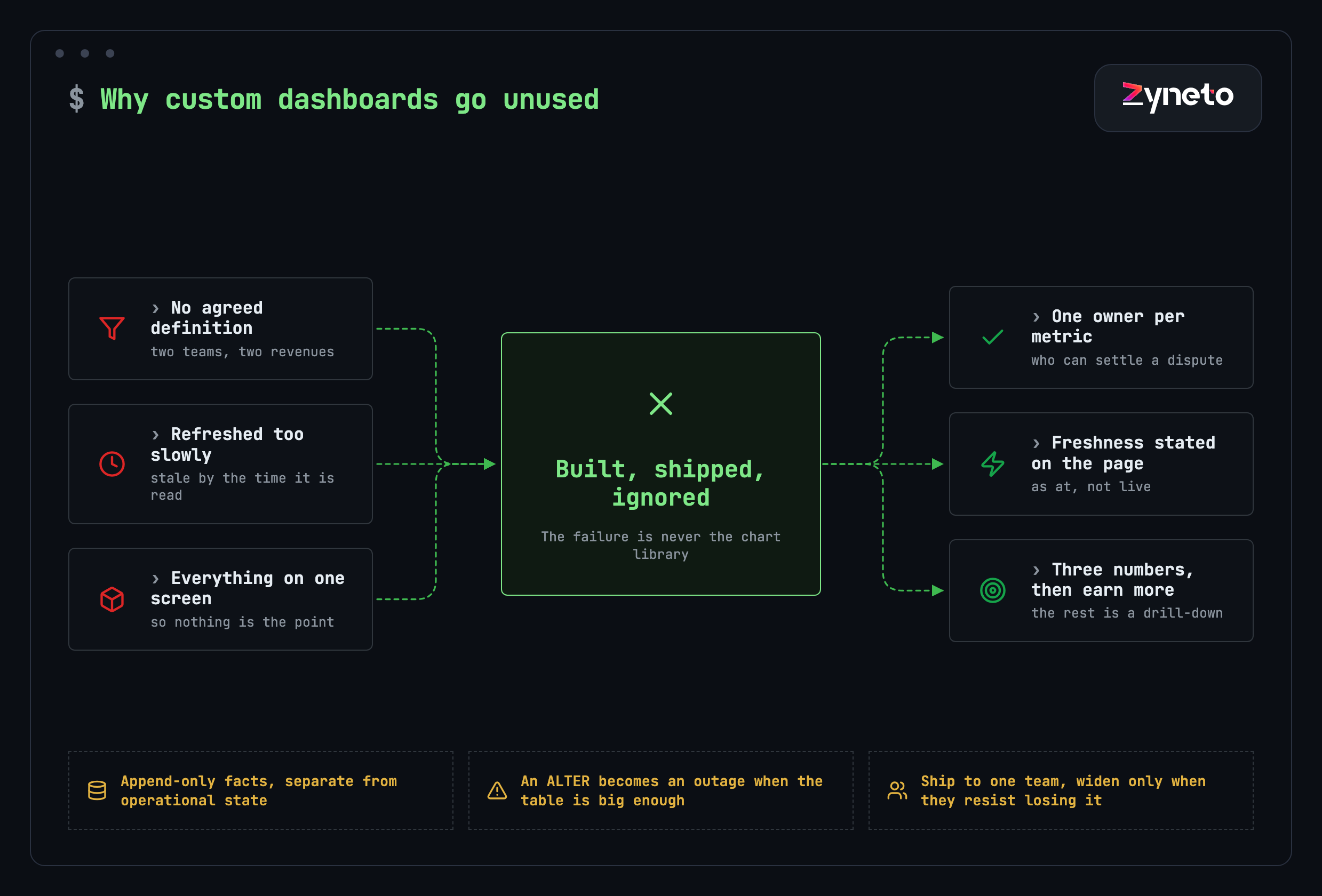Click the text The failure is never the chart library

pos(660,545)
